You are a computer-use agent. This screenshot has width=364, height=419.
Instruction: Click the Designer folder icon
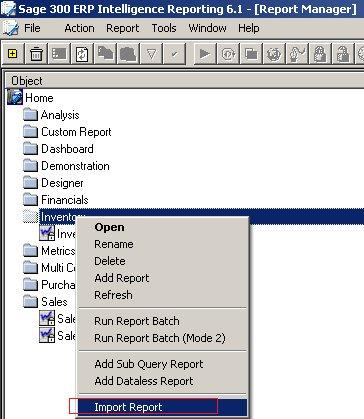click(x=31, y=183)
